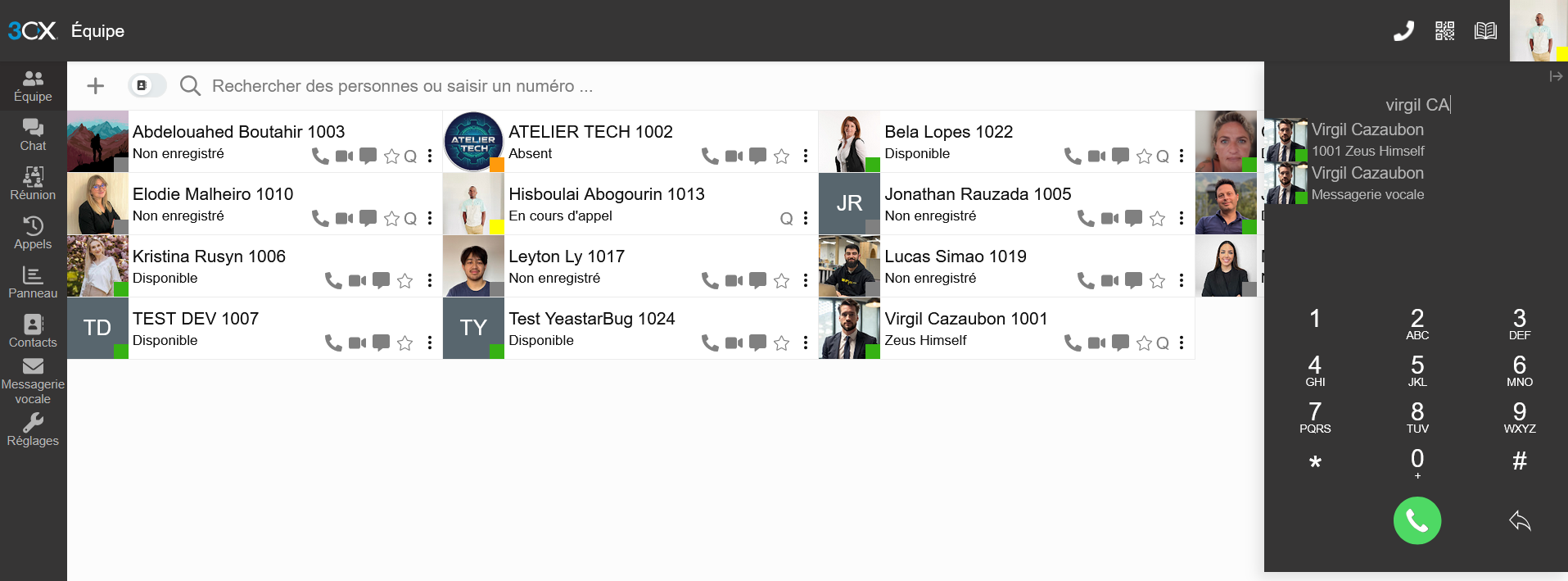This screenshot has height=581, width=1568.
Task: Click the backspace arrow in dialer
Action: [1520, 520]
